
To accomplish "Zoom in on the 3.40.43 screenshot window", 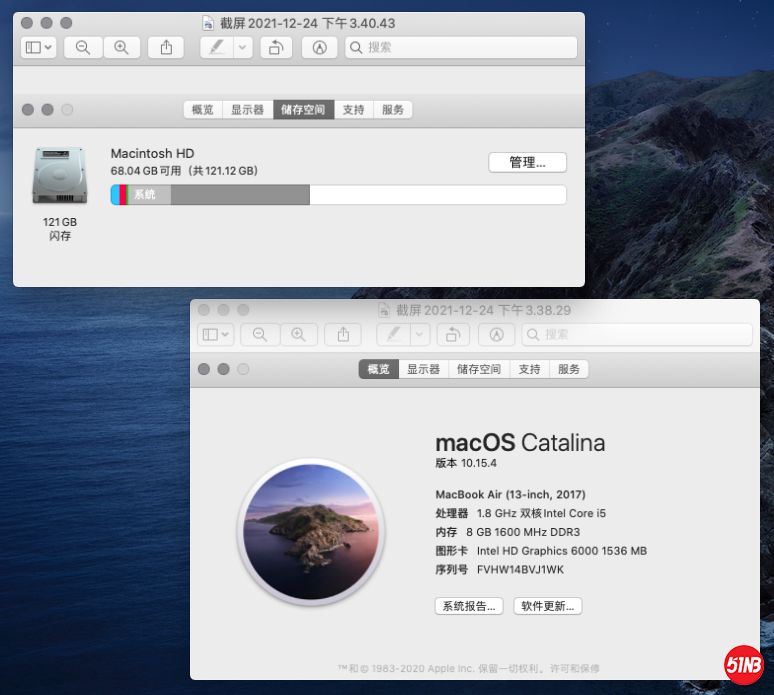I will [121, 47].
